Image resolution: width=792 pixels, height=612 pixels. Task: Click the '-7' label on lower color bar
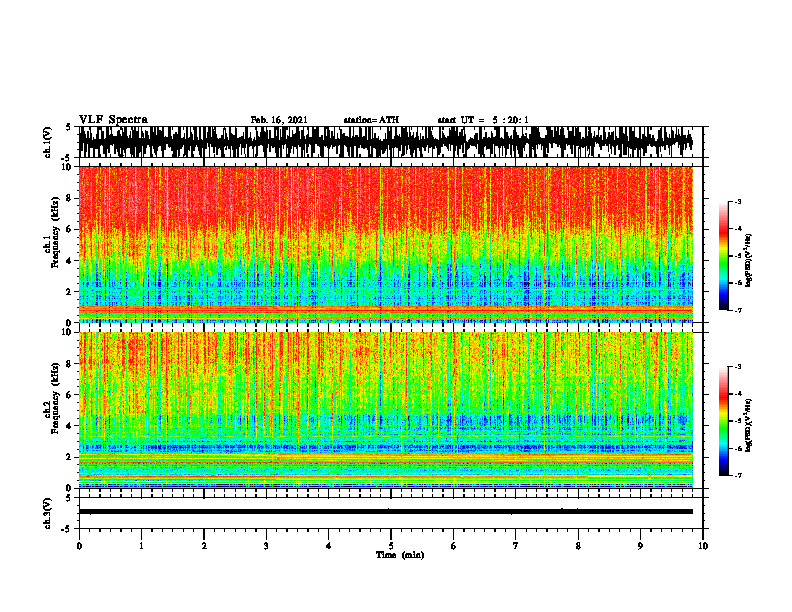pos(737,475)
